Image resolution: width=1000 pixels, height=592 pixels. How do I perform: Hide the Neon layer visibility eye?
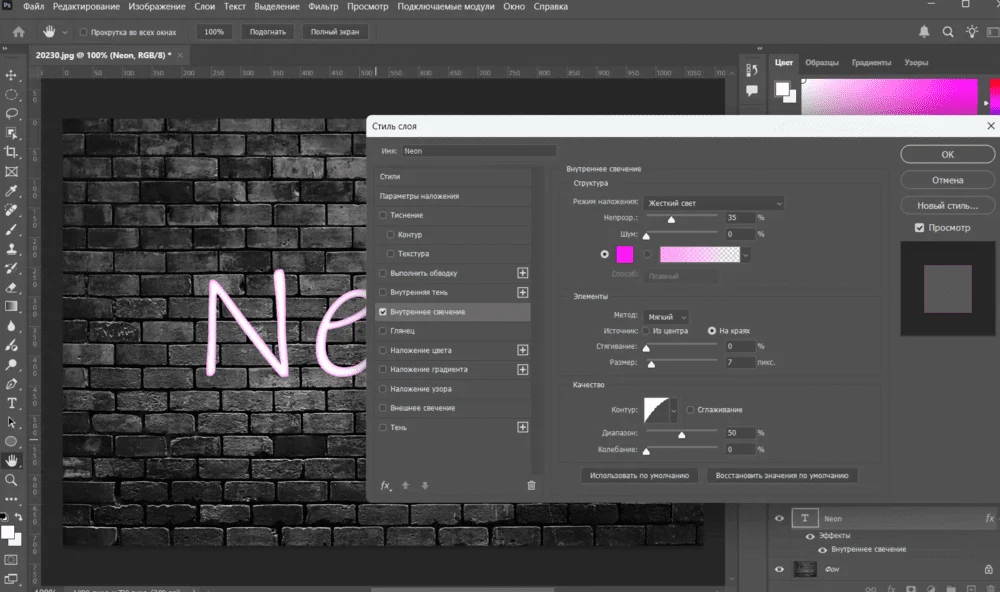coord(779,519)
